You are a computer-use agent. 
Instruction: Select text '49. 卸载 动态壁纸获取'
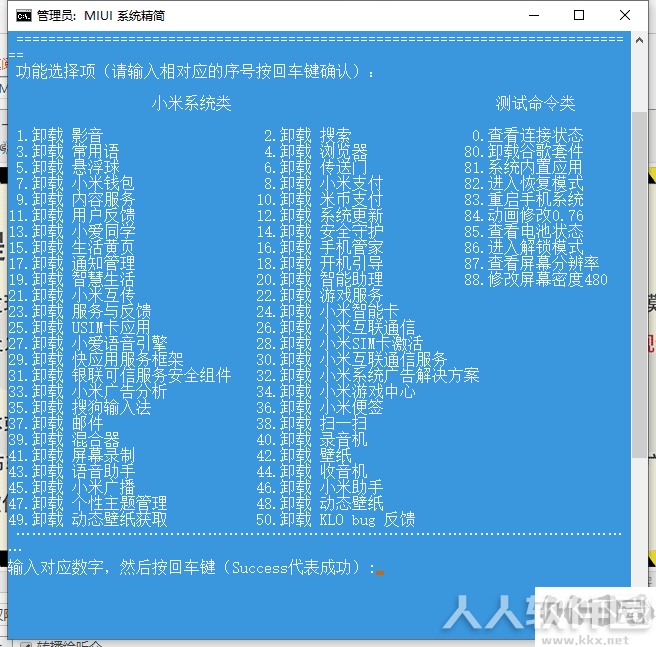(x=88, y=519)
